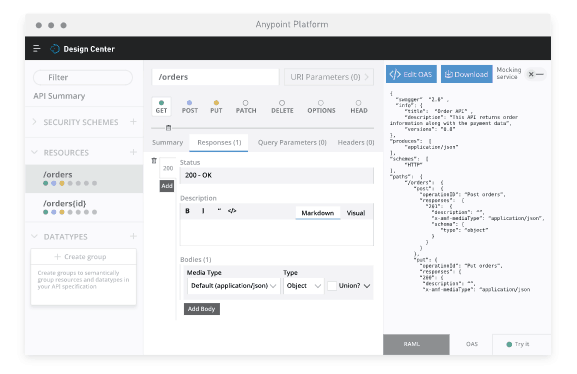Open the Media Type dropdown
The height and width of the screenshot is (374, 577).
click(x=234, y=286)
